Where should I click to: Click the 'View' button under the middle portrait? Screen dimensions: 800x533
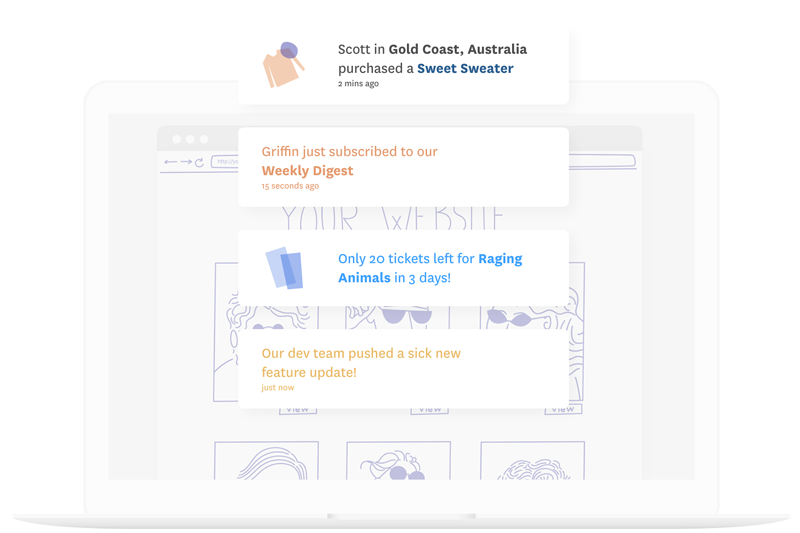point(430,410)
